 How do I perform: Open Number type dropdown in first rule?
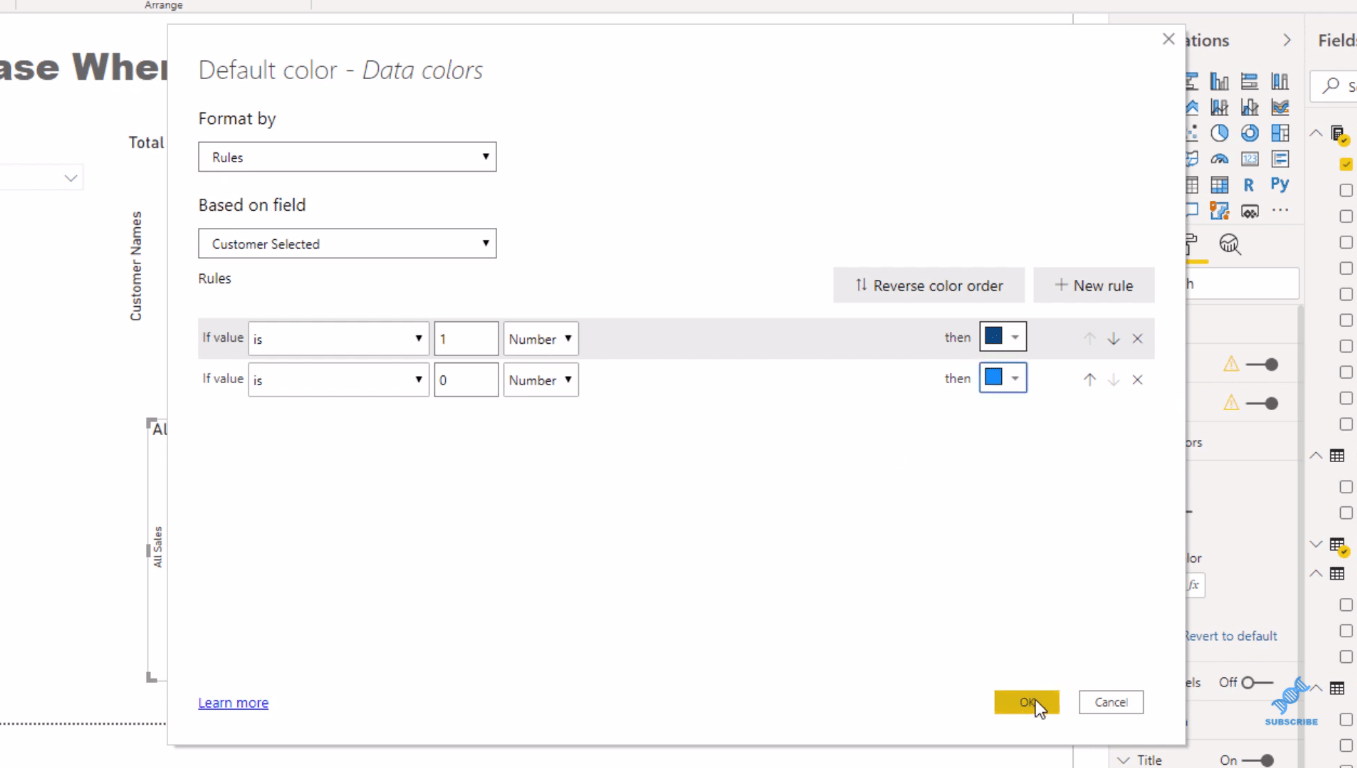(x=540, y=339)
